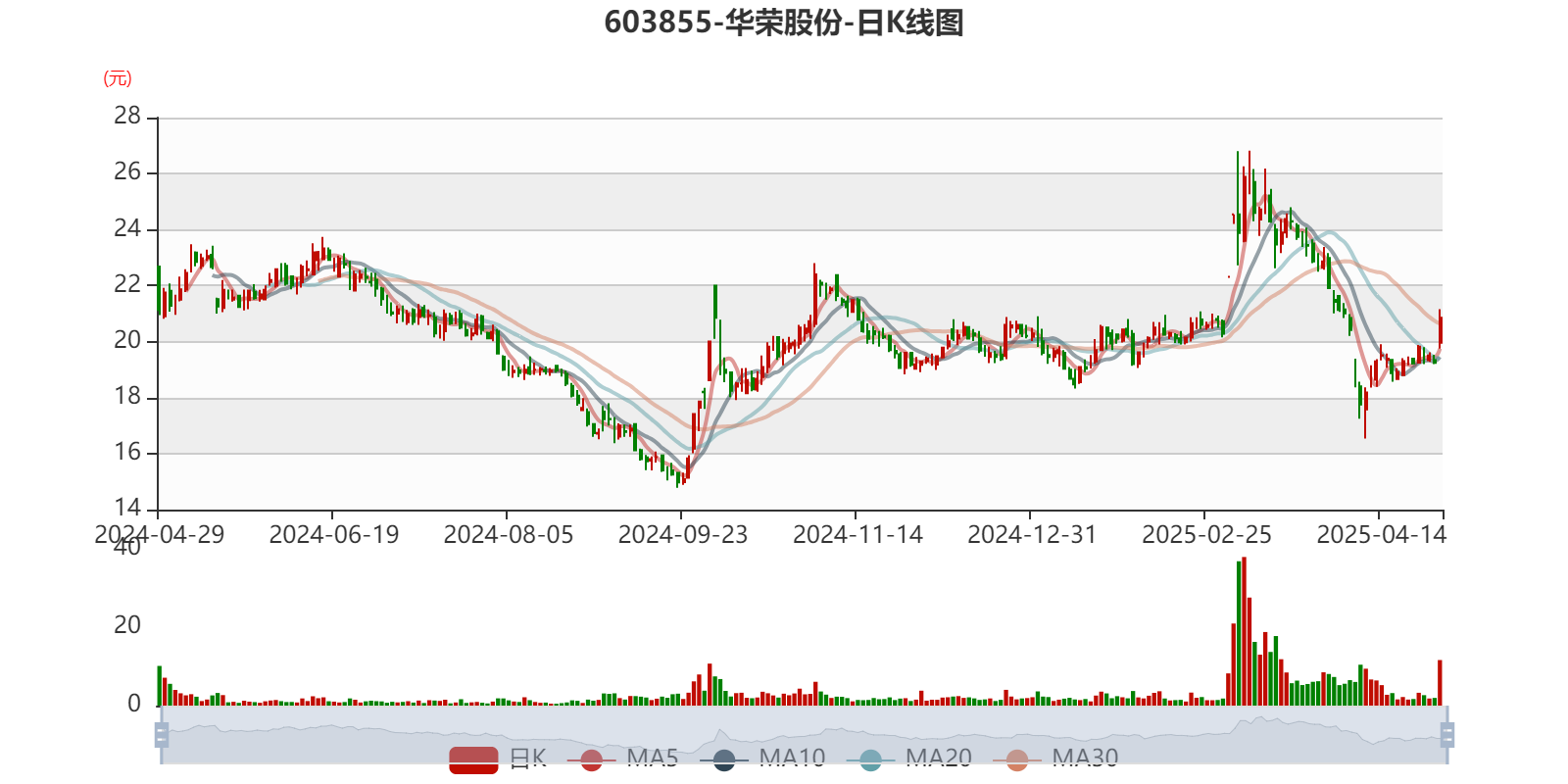Select the 24 label on the price axis
Image resolution: width=1568 pixels, height=784 pixels.
(127, 228)
